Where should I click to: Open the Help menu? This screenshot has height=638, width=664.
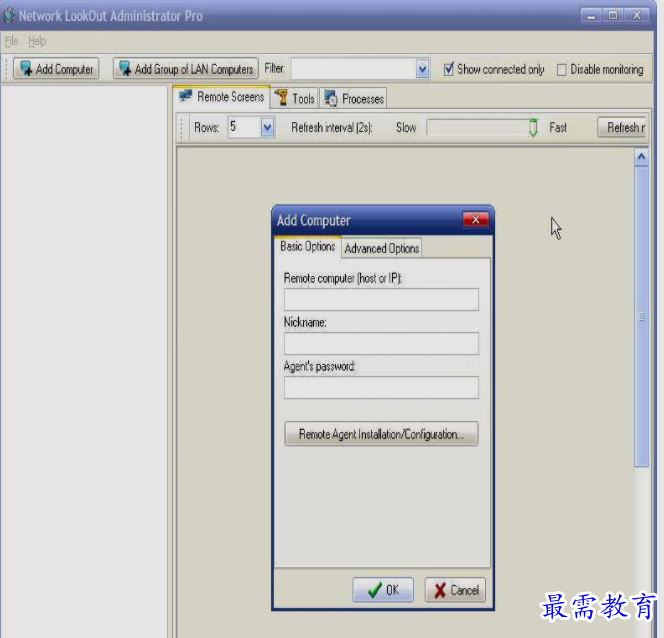(37, 41)
